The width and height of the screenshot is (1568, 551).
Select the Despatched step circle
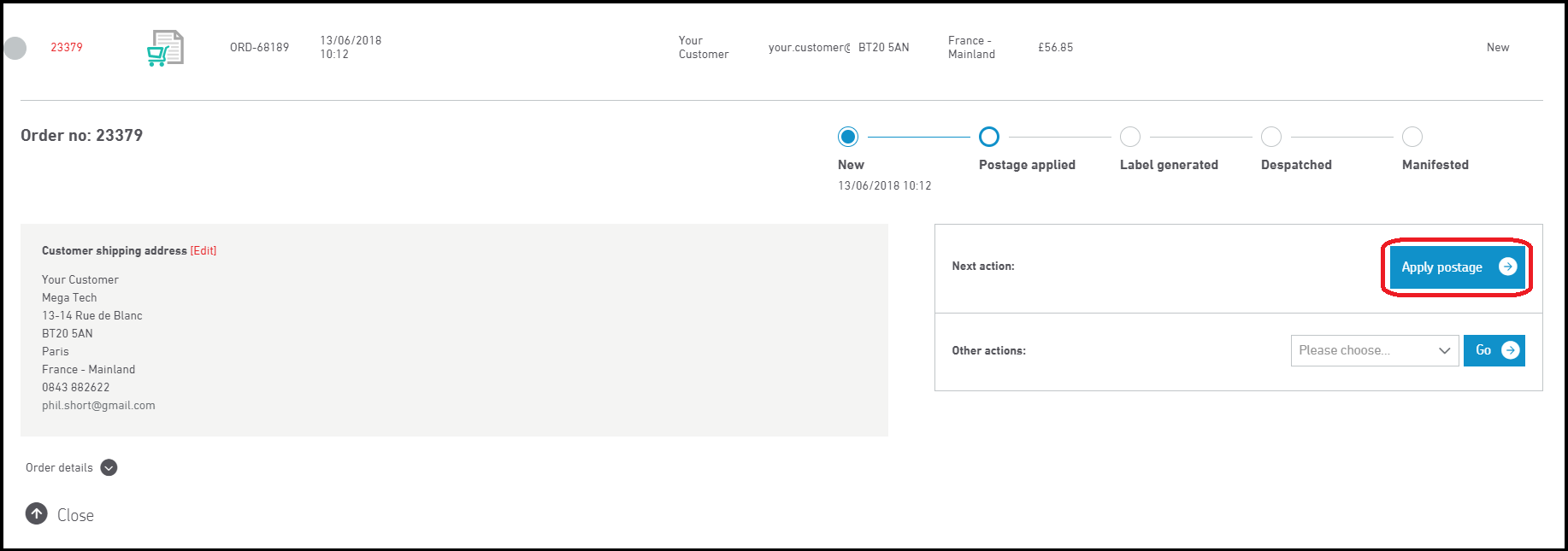coord(1271,137)
